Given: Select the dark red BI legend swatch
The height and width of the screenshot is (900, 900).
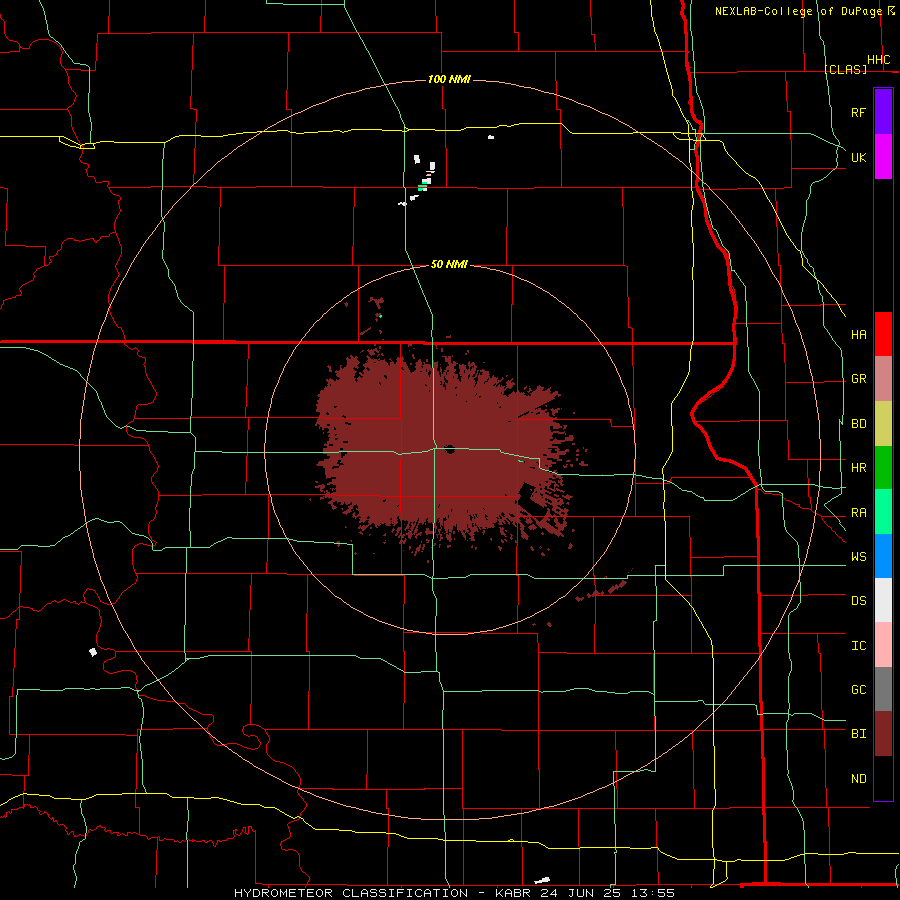Looking at the screenshot, I should [x=883, y=734].
